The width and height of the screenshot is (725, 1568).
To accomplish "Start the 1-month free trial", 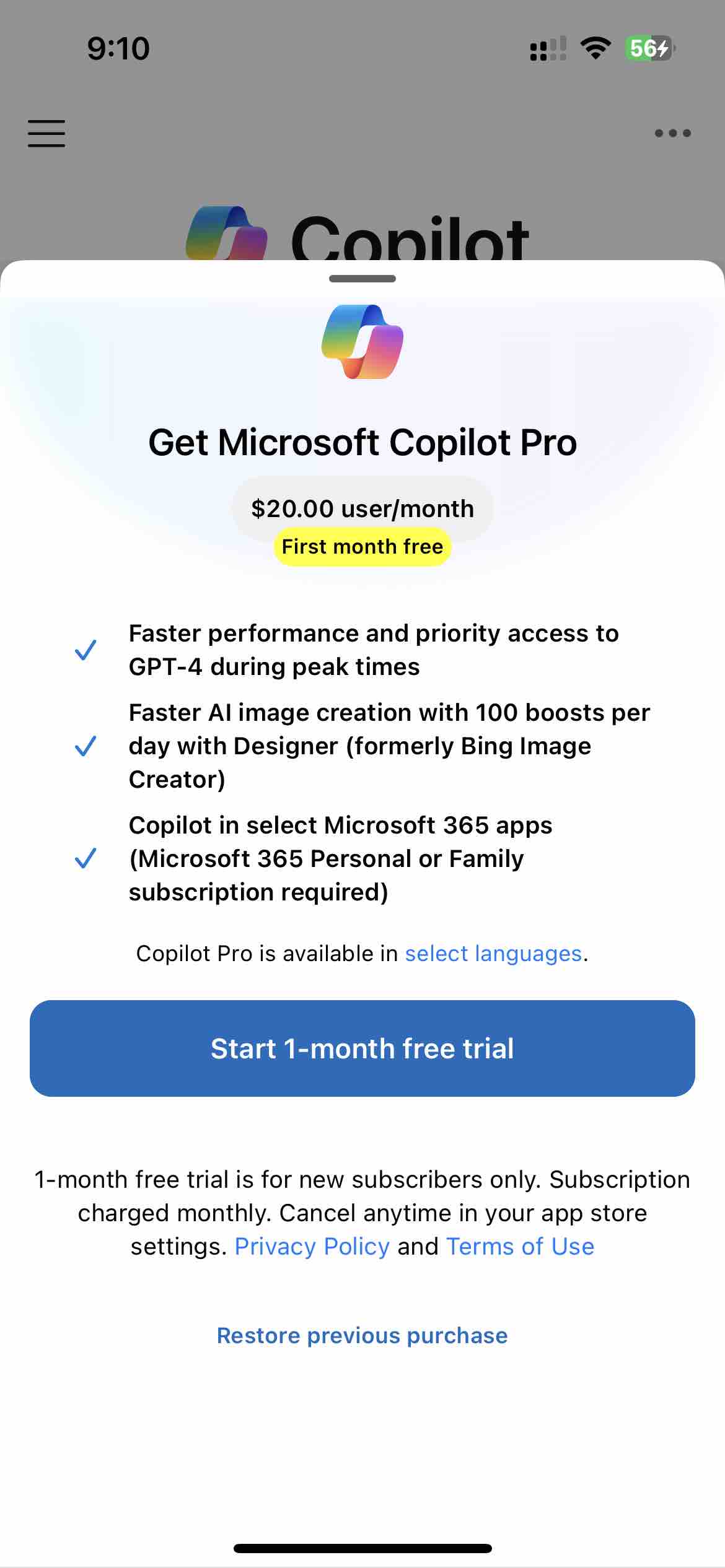I will tap(362, 1048).
